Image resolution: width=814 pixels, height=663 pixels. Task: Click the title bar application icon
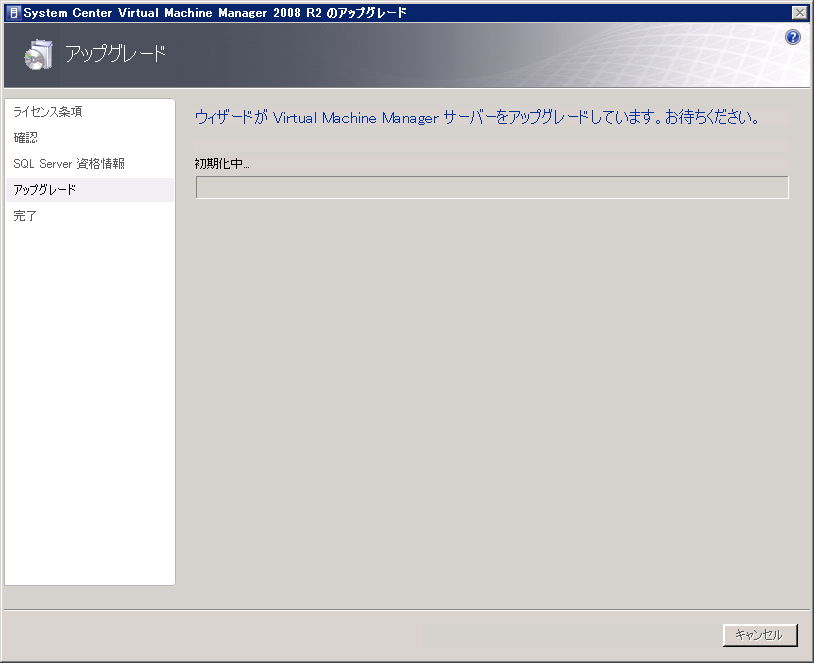click(14, 12)
